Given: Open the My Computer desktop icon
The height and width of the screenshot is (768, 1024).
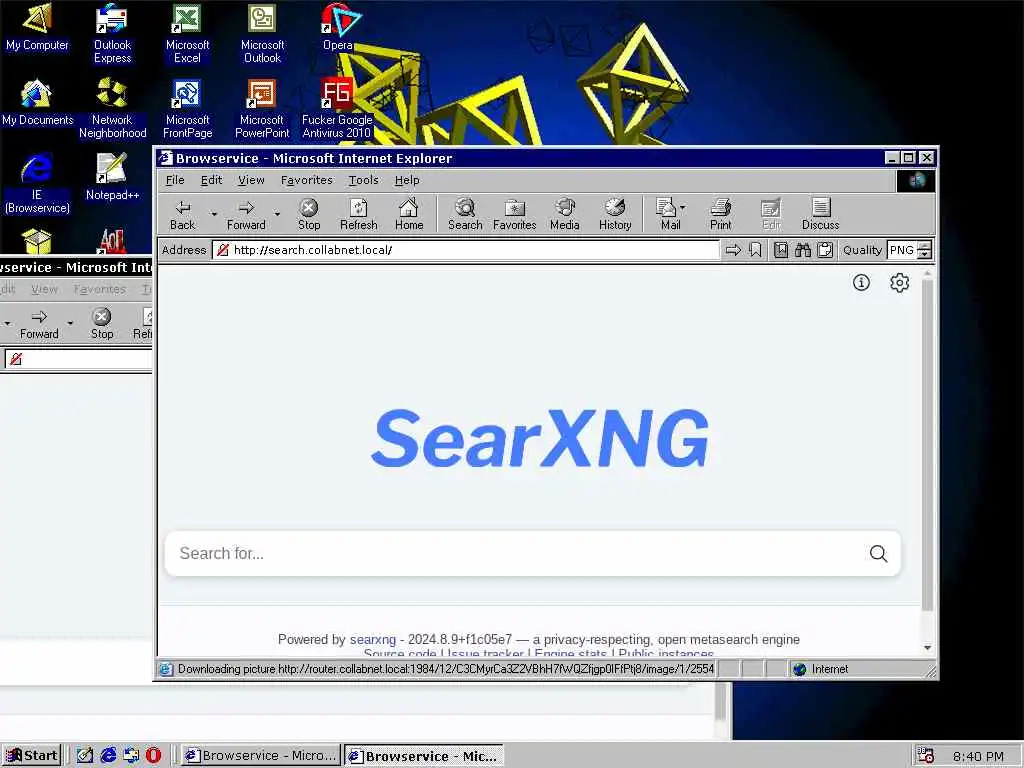Looking at the screenshot, I should click(x=37, y=27).
